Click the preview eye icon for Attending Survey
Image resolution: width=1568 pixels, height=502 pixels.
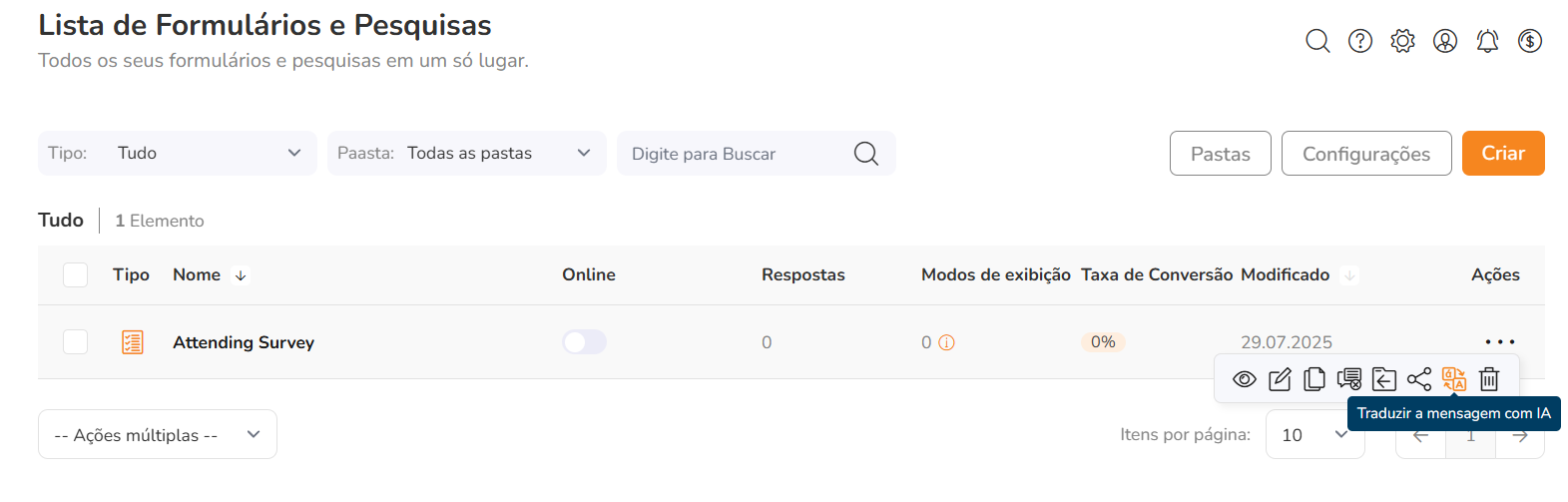coord(1244,379)
